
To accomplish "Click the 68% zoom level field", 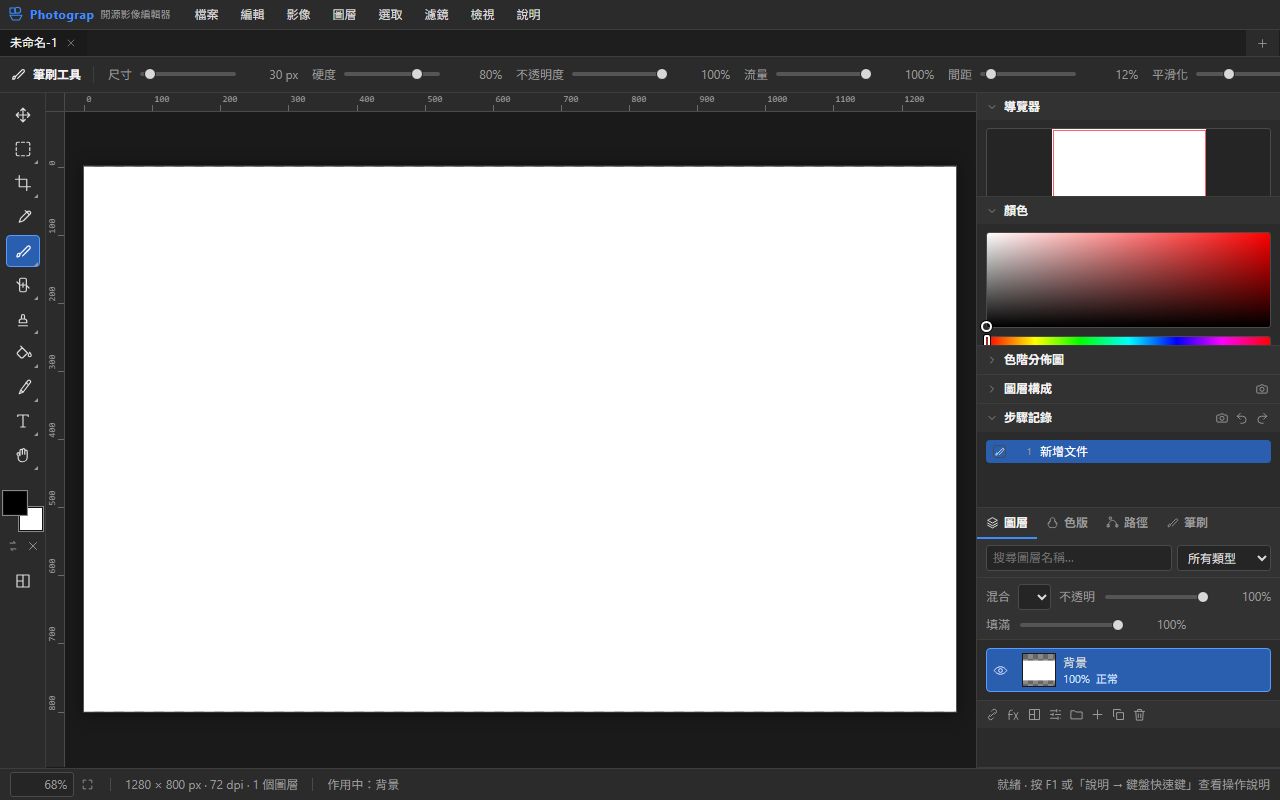I will [42, 785].
